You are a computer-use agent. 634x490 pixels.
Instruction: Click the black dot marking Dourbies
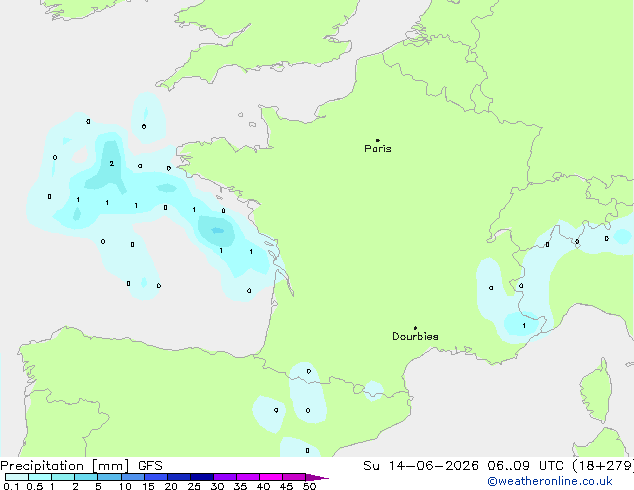[x=415, y=328]
